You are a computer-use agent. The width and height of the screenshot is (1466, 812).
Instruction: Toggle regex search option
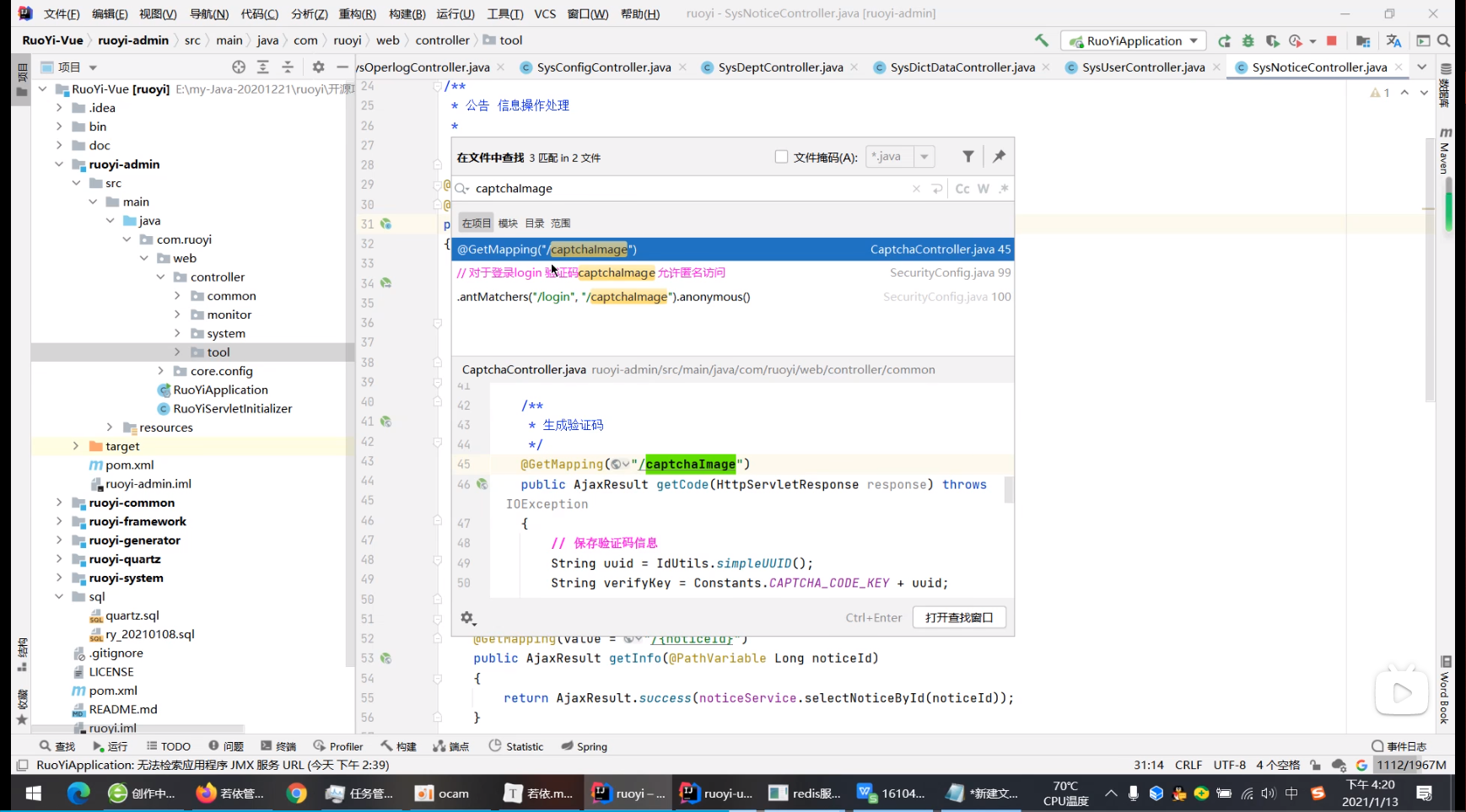pyautogui.click(x=1004, y=189)
